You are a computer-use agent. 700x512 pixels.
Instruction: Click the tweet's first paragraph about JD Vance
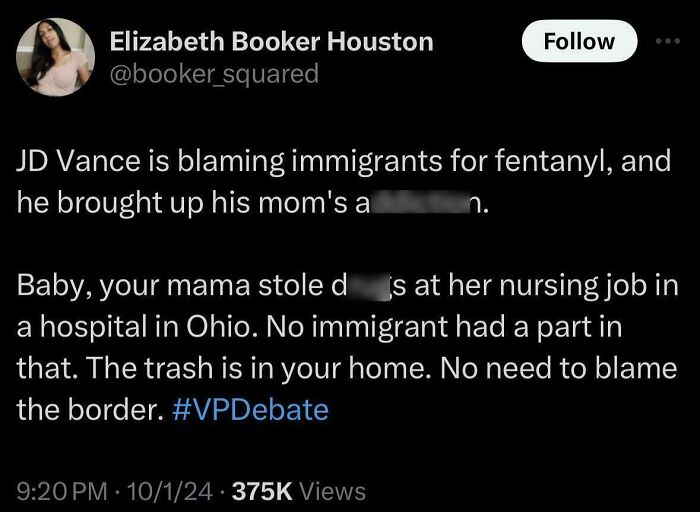(x=344, y=182)
